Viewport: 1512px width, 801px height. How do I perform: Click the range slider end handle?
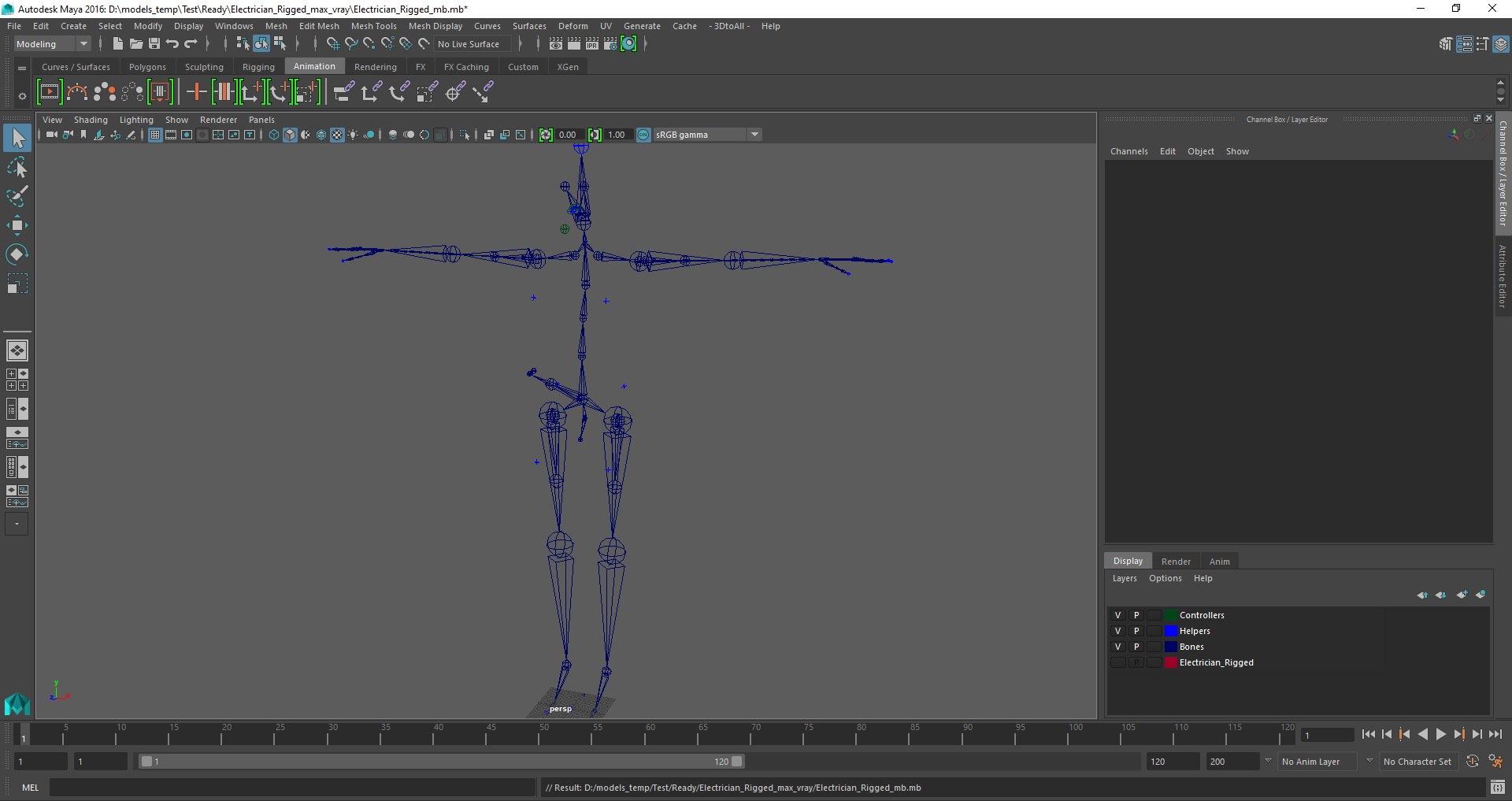point(737,762)
